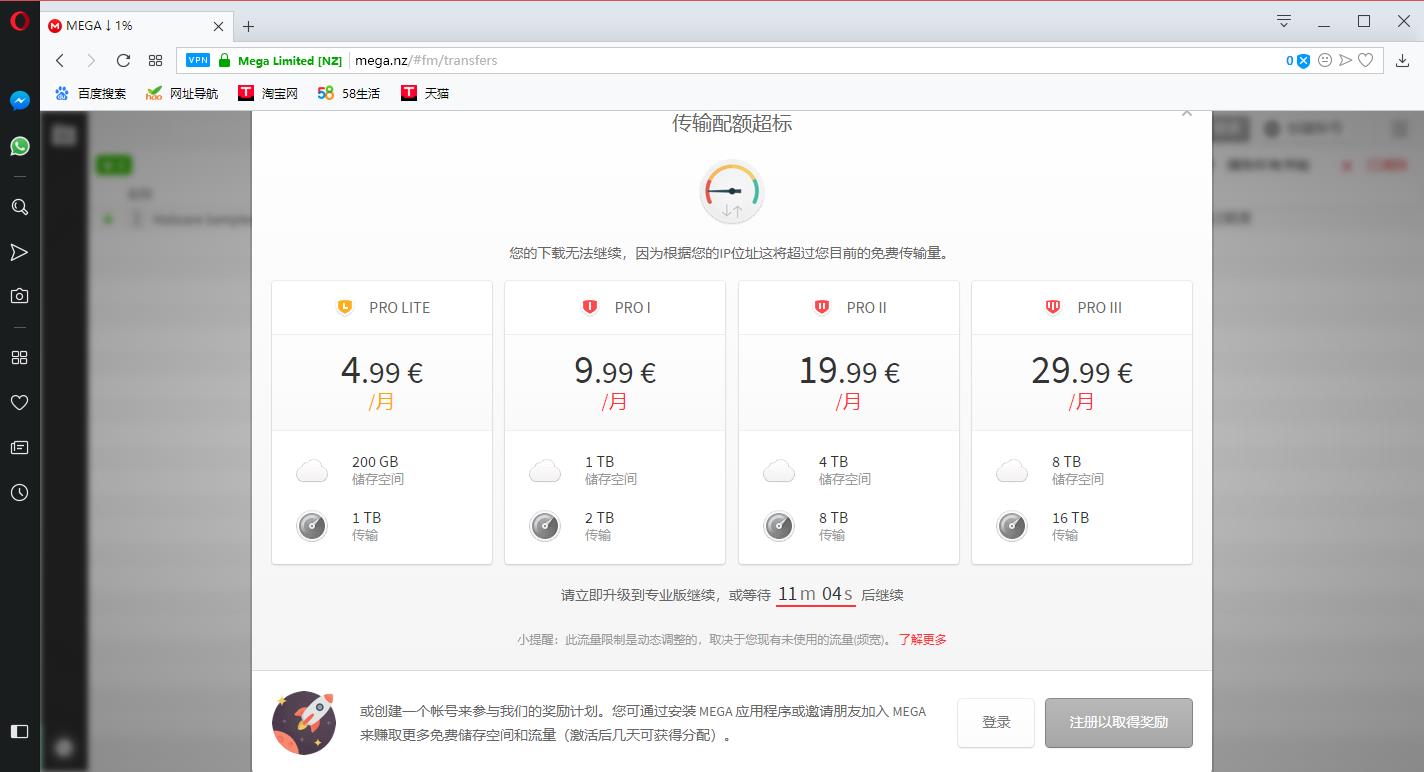Go back to the previous page
The height and width of the screenshot is (772, 1424).
click(x=60, y=60)
